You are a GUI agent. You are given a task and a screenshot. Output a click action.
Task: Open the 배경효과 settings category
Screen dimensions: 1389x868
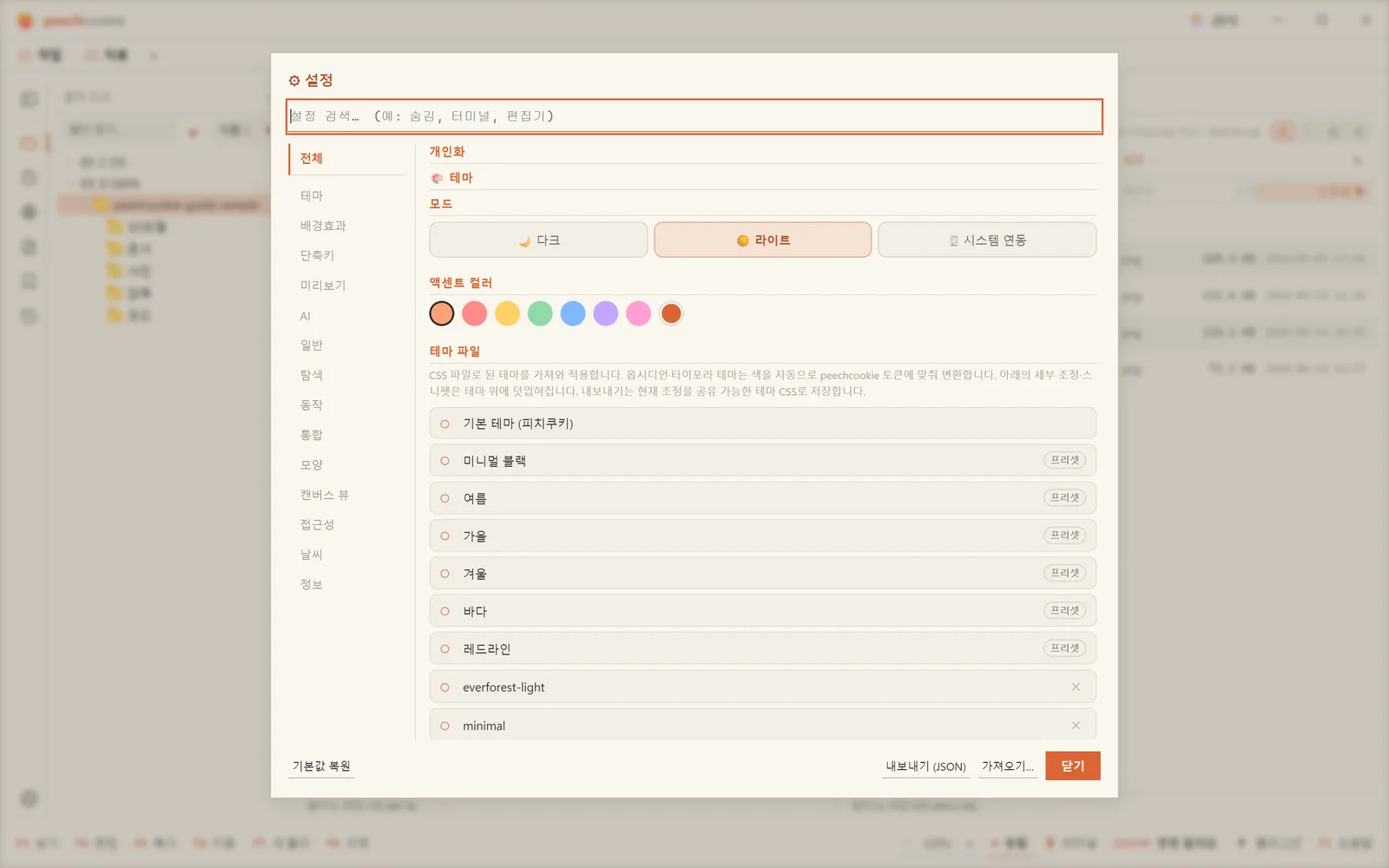tap(346, 226)
